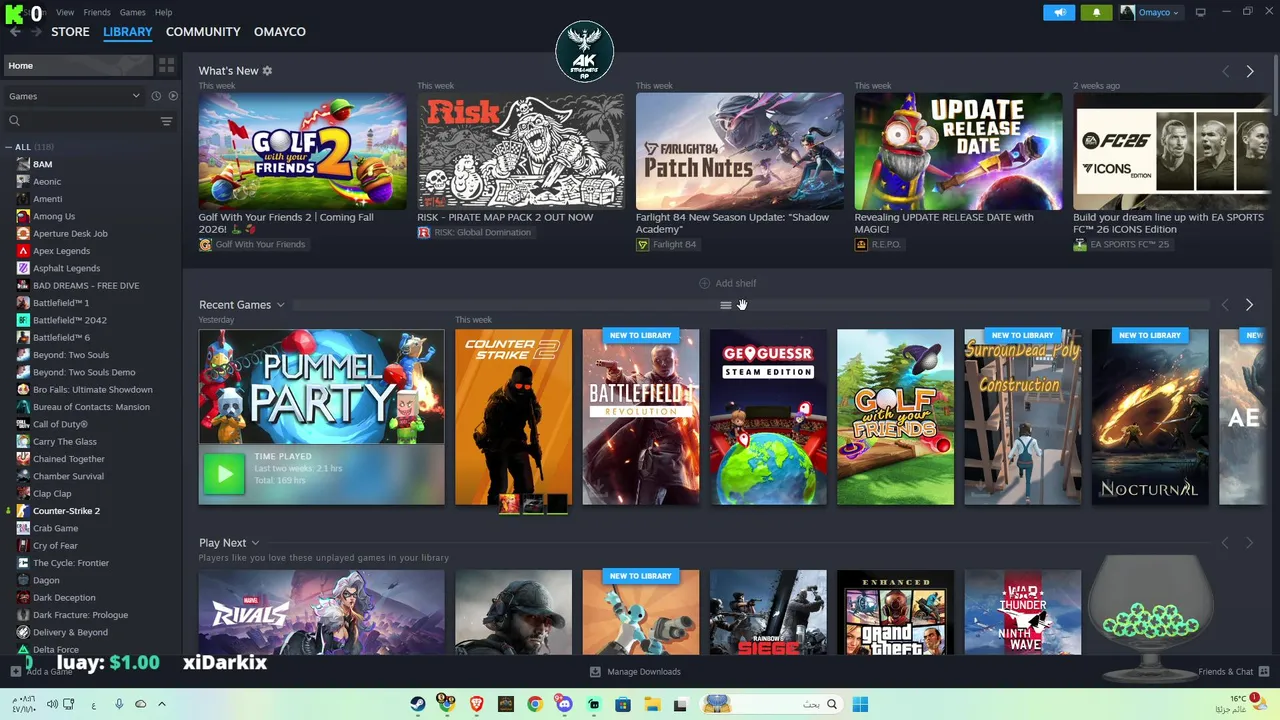Image resolution: width=1280 pixels, height=720 pixels.
Task: Open Google Chrome from the taskbar
Action: pos(535,704)
